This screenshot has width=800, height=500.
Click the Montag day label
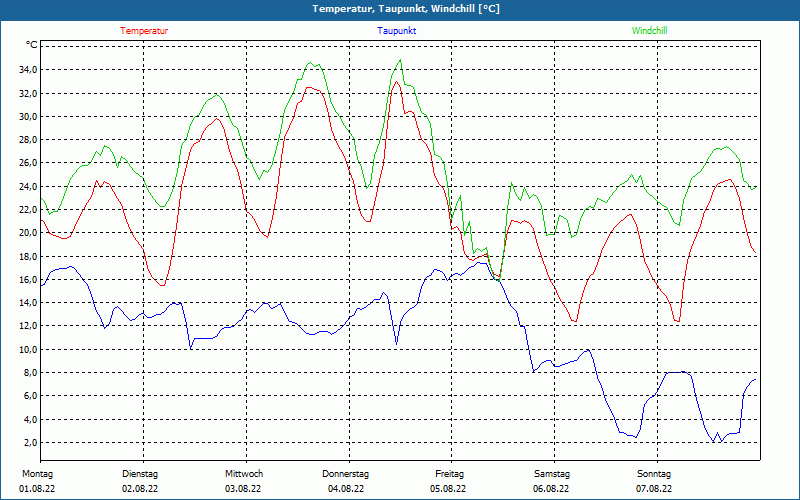(37, 474)
